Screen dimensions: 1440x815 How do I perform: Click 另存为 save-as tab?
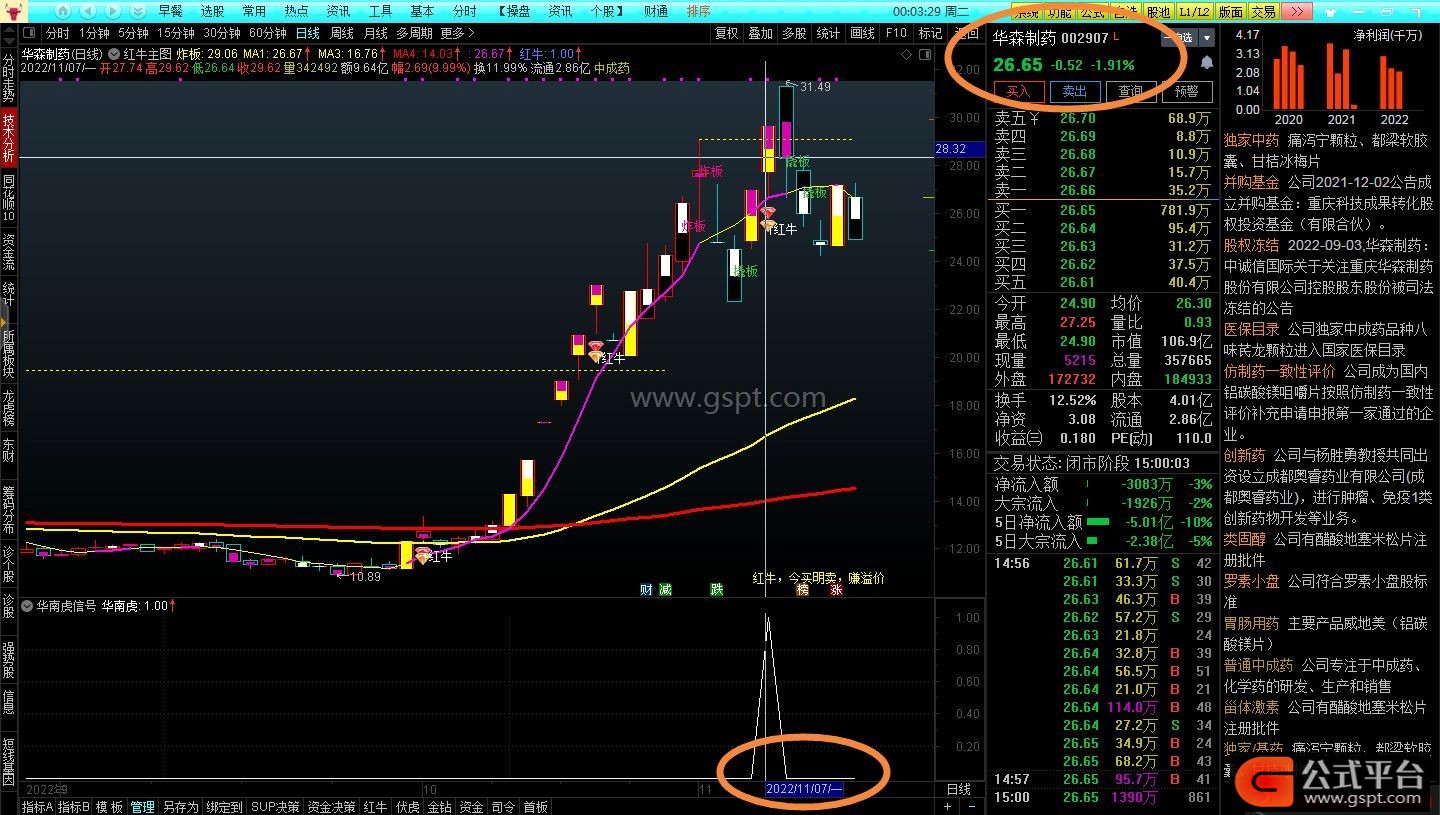point(181,807)
